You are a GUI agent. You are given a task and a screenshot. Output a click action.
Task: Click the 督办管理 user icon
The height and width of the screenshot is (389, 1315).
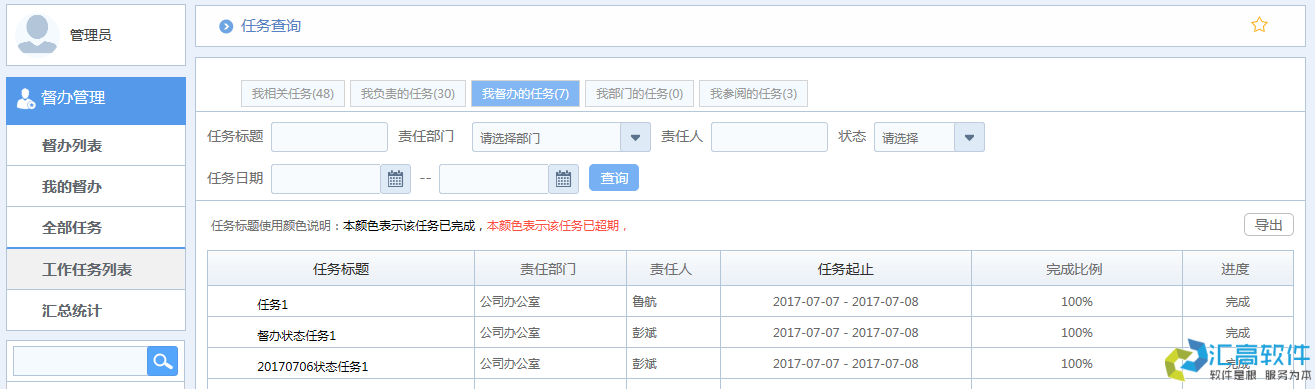point(26,98)
